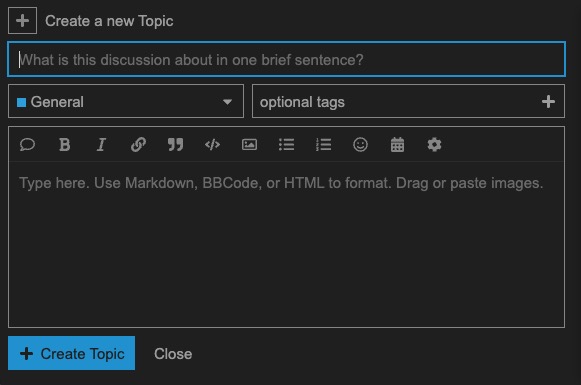
Task: Focus the topic title input field
Action: point(286,59)
